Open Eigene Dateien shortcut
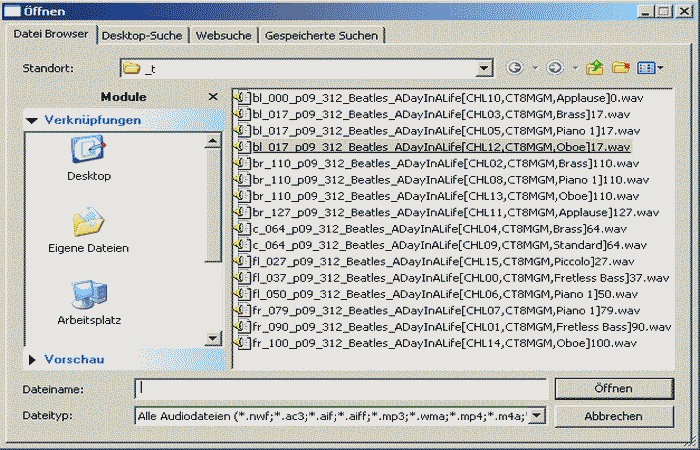 (x=89, y=231)
